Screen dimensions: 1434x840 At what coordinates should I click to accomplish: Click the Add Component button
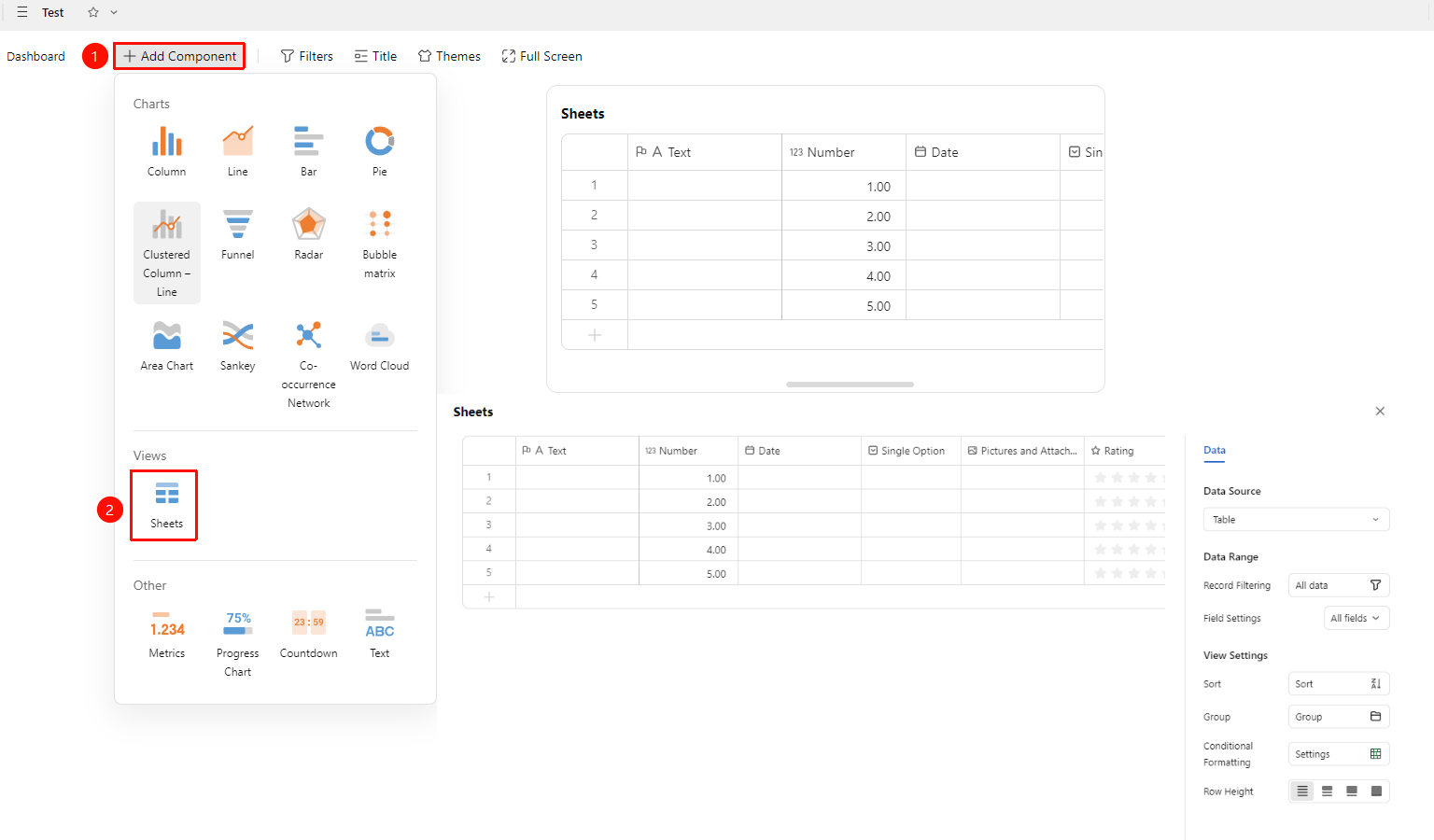coord(179,56)
